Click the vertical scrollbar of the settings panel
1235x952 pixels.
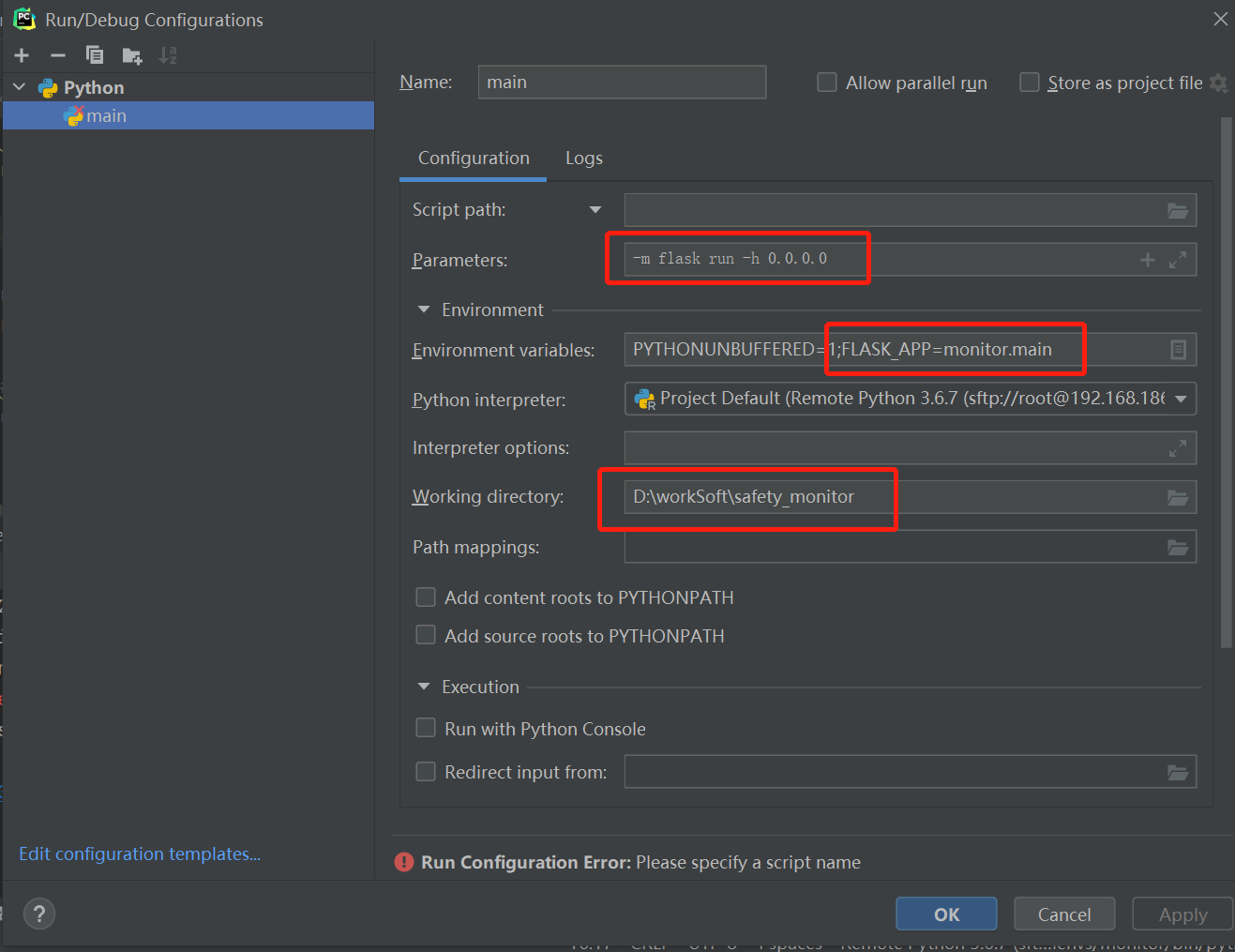tap(1226, 383)
